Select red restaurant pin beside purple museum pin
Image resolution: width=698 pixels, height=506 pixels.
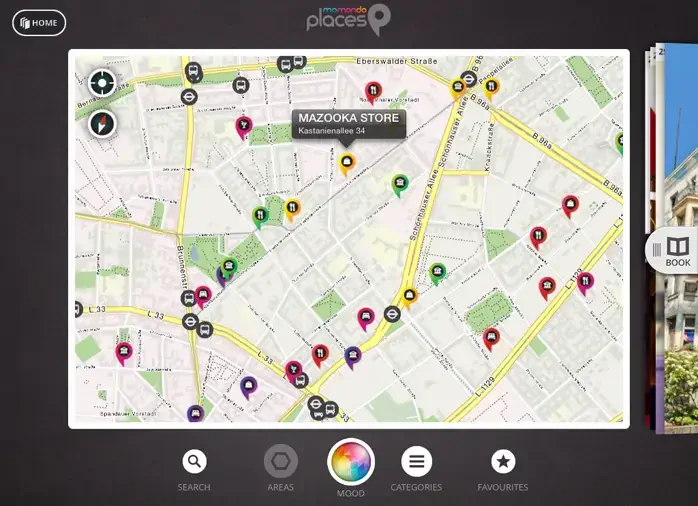[320, 356]
